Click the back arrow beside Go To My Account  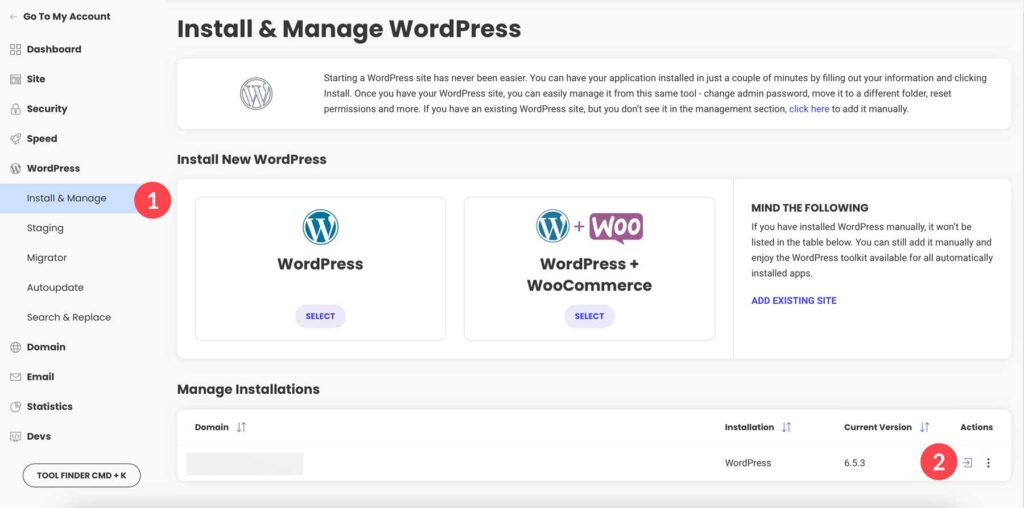pos(14,17)
